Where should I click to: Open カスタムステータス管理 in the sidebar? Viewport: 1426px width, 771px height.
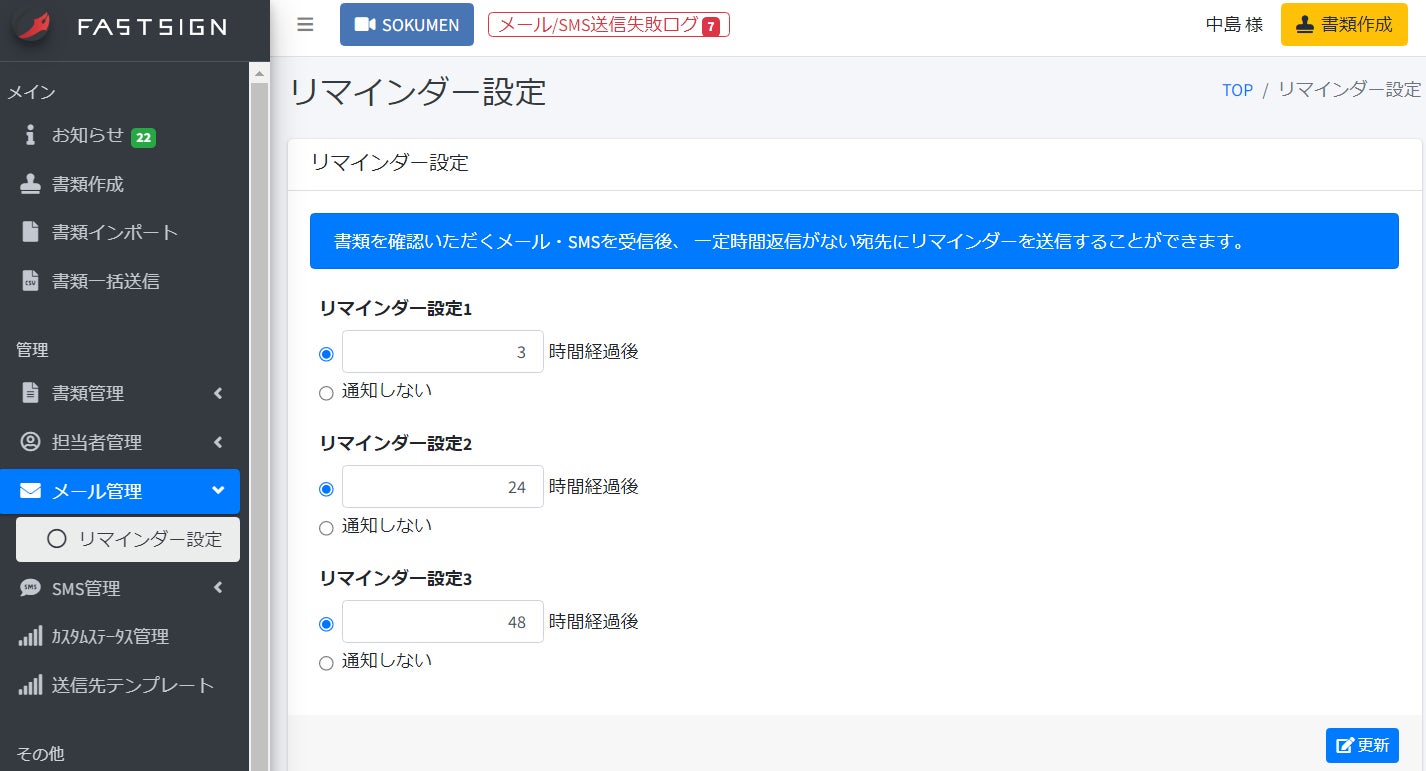(120, 636)
